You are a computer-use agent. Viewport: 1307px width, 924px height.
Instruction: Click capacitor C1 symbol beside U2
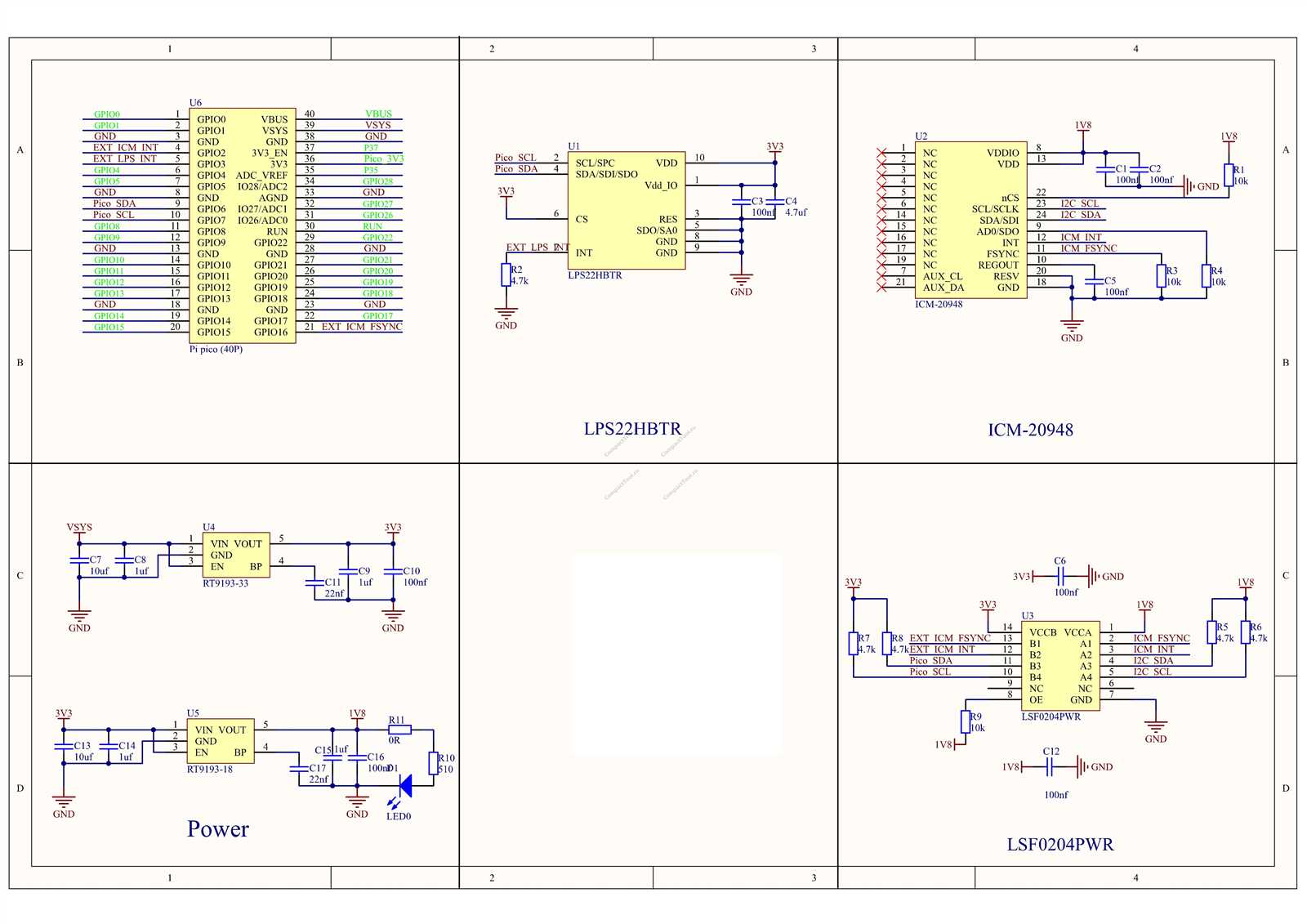pyautogui.click(x=1105, y=169)
